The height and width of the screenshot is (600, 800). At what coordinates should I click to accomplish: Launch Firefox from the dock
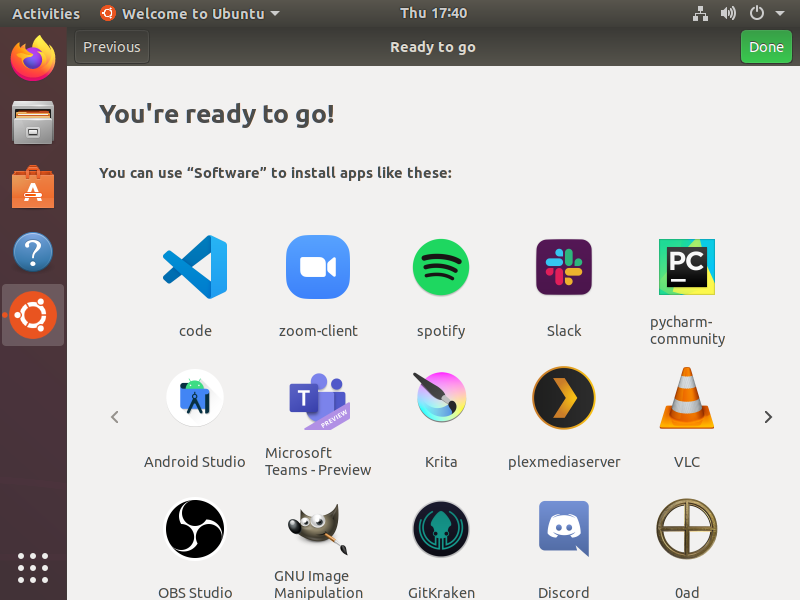(33, 58)
